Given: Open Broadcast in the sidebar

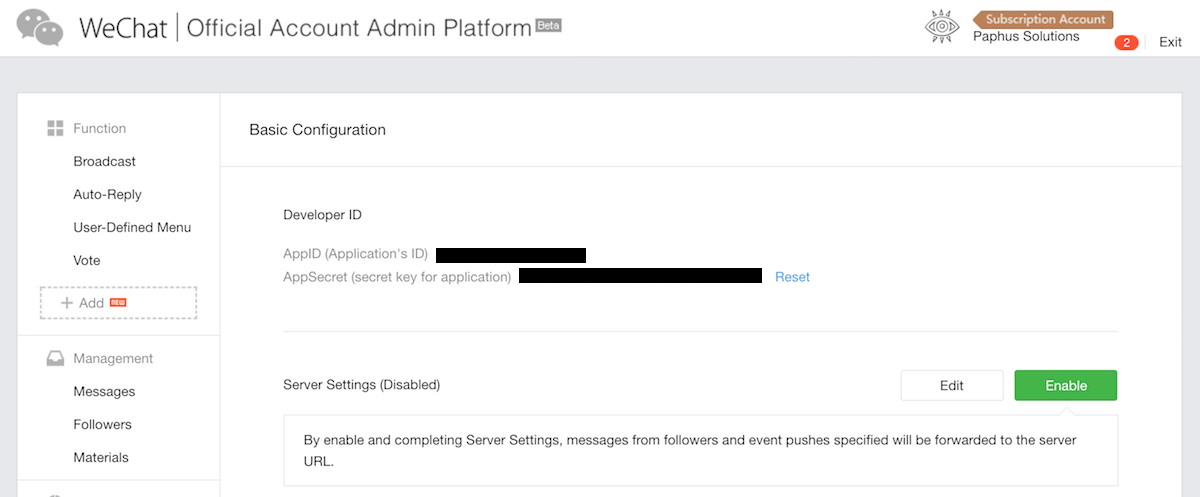Looking at the screenshot, I should tap(104, 161).
